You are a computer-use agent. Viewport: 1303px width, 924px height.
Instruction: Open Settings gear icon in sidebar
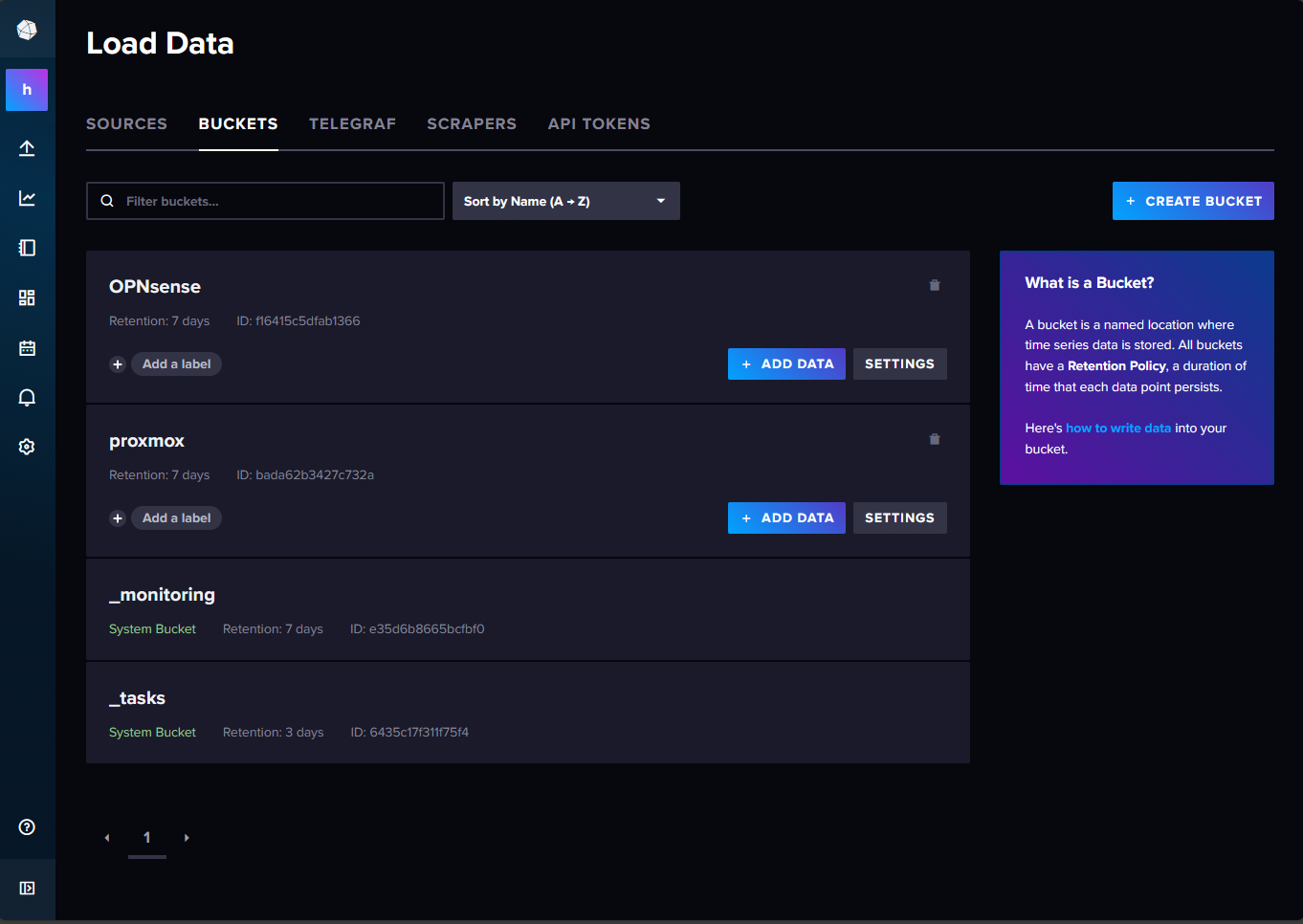[x=27, y=447]
